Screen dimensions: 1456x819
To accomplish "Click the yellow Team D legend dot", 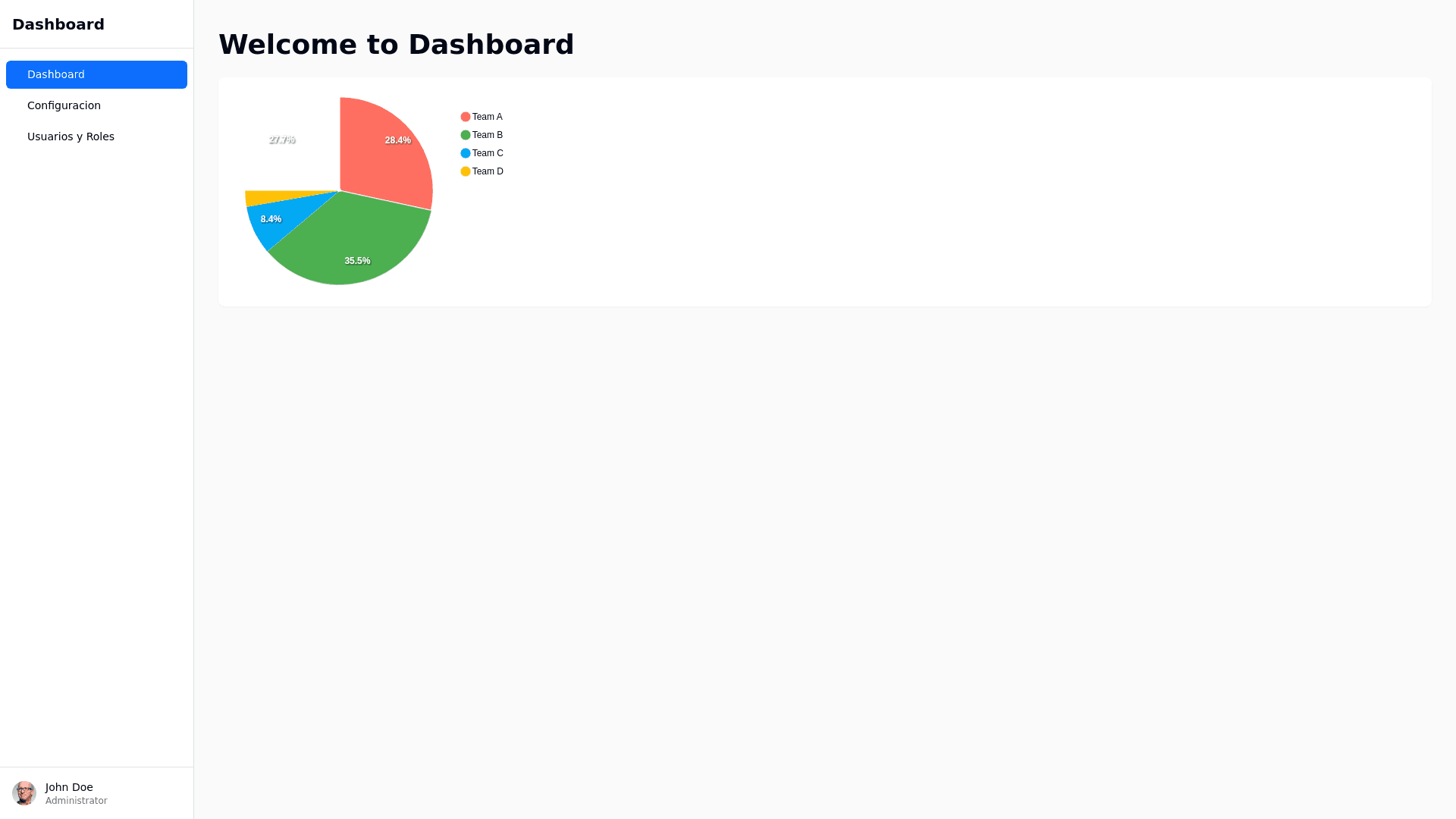I will tap(466, 171).
